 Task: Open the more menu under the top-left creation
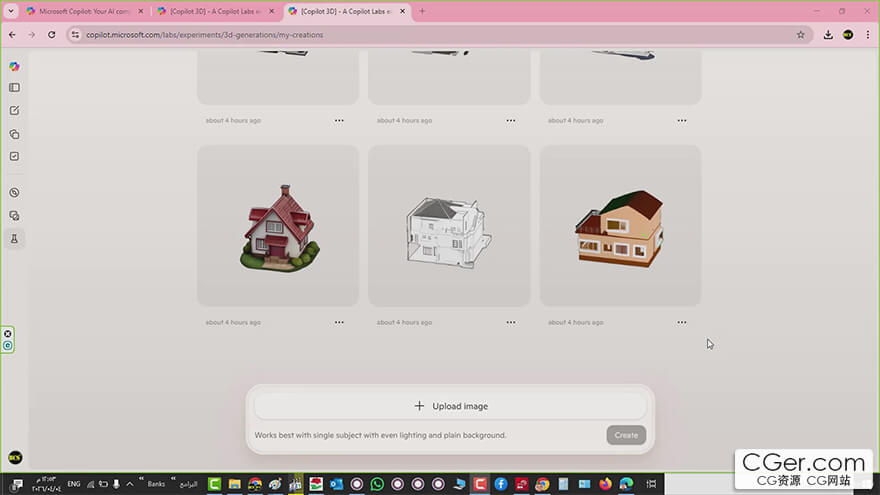point(339,121)
